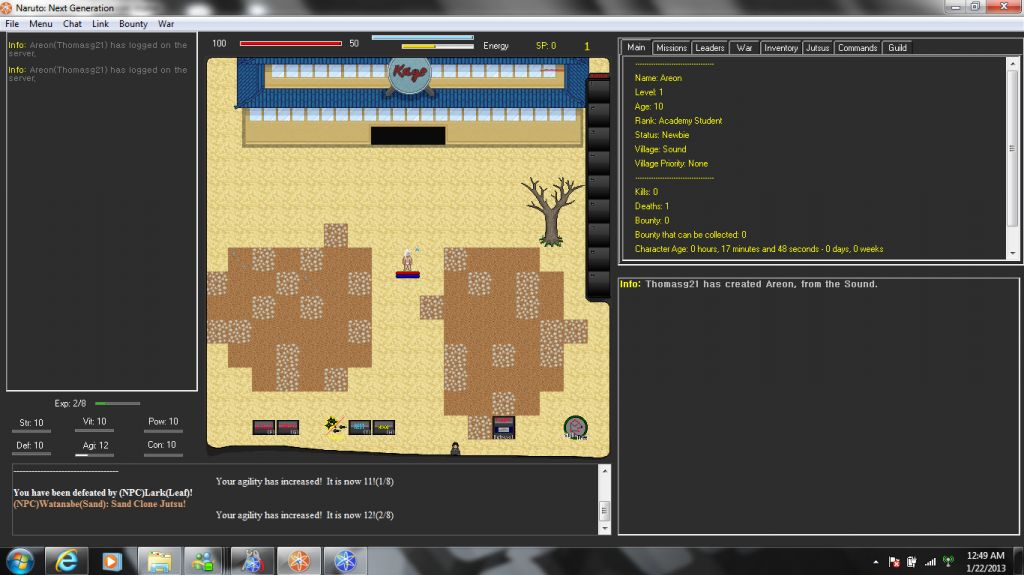
Task: Click the 'Bounty that can be collected: 0' line
Action: coord(690,235)
